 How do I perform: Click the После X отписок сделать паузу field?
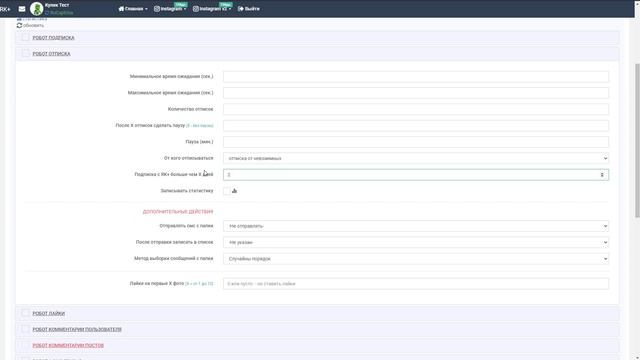(x=416, y=125)
